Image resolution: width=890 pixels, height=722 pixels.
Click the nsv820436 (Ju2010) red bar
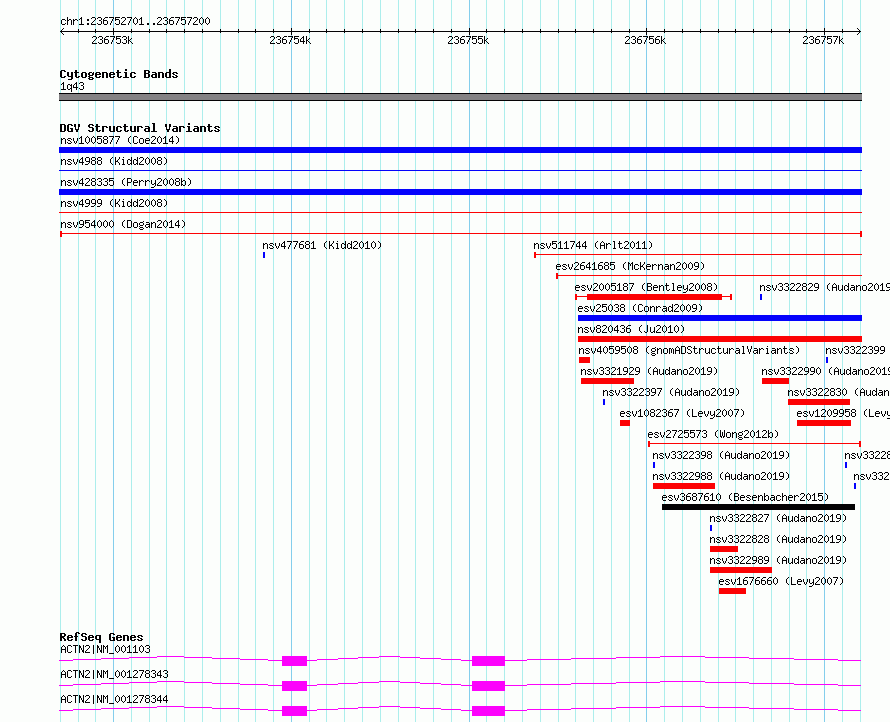720,339
